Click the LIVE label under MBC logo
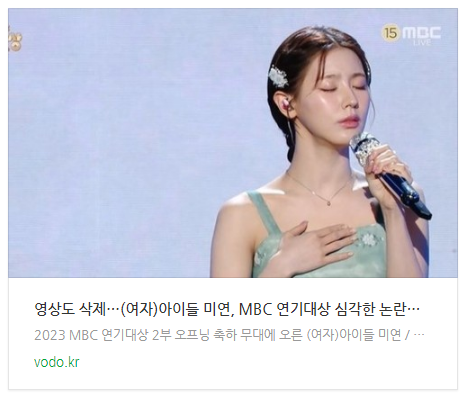This screenshot has height=400, width=464. coord(422,43)
